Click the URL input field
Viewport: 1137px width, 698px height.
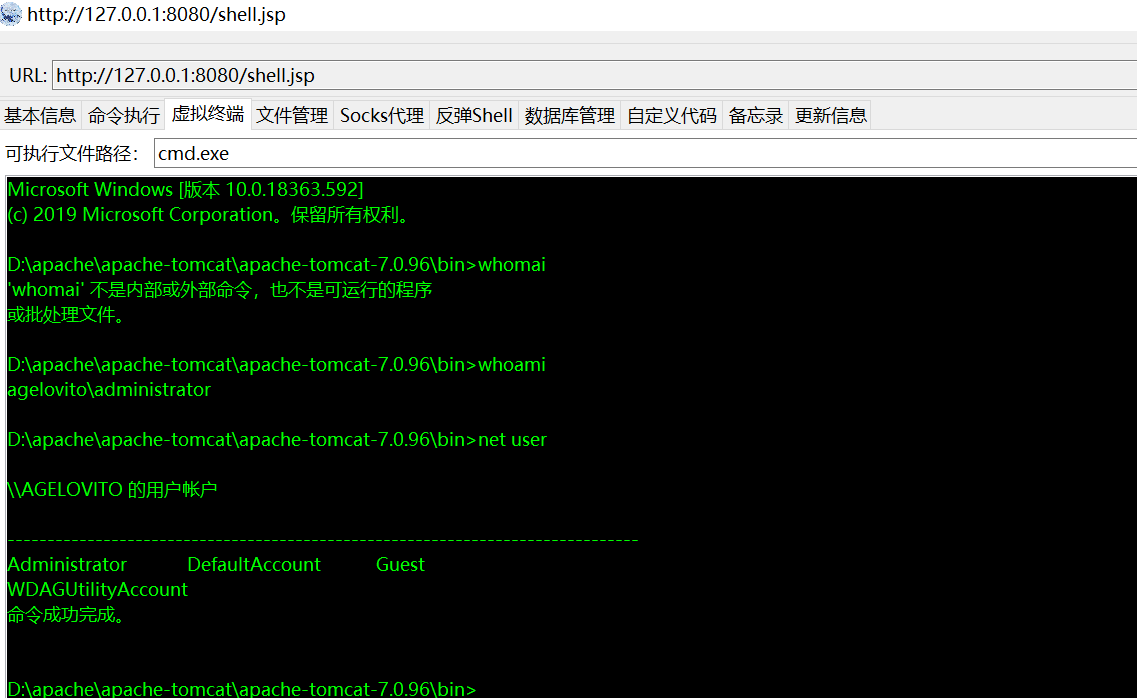[595, 75]
